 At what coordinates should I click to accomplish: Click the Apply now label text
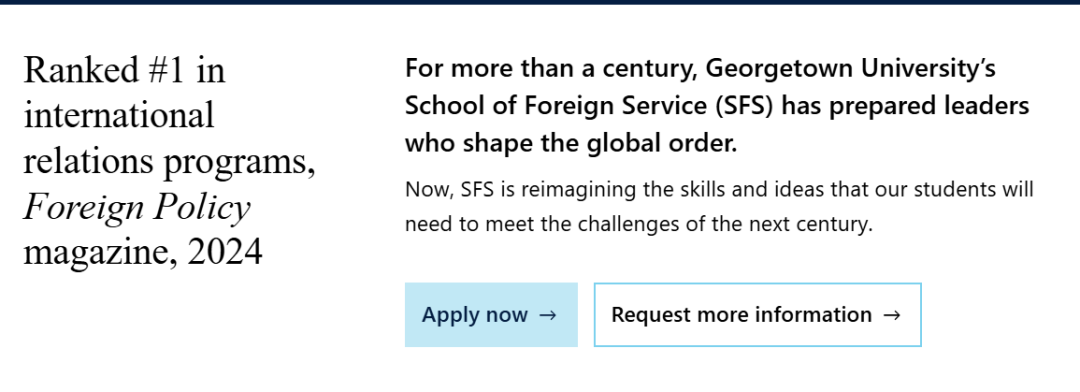[x=475, y=315]
